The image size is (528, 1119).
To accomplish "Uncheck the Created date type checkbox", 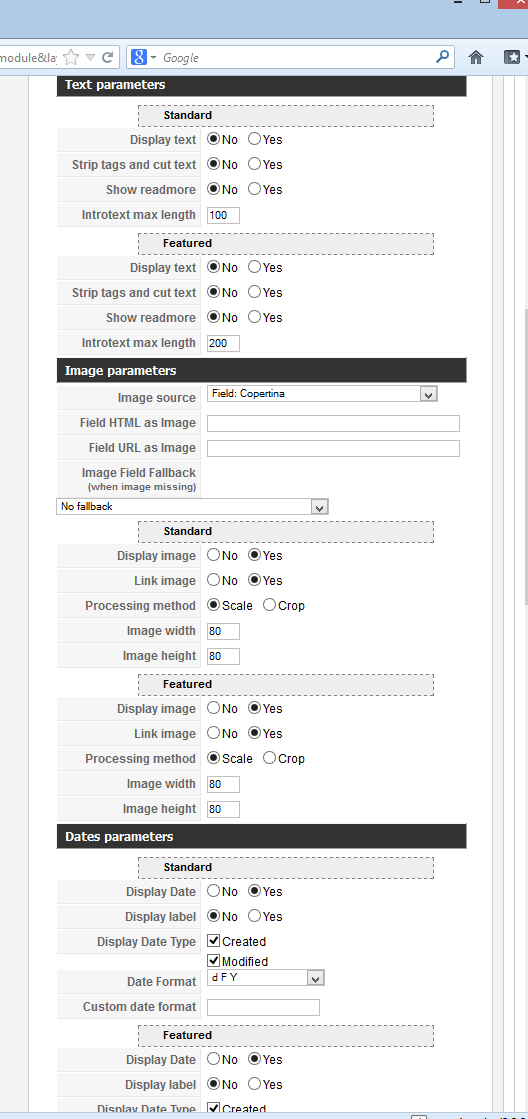I will pyautogui.click(x=214, y=941).
